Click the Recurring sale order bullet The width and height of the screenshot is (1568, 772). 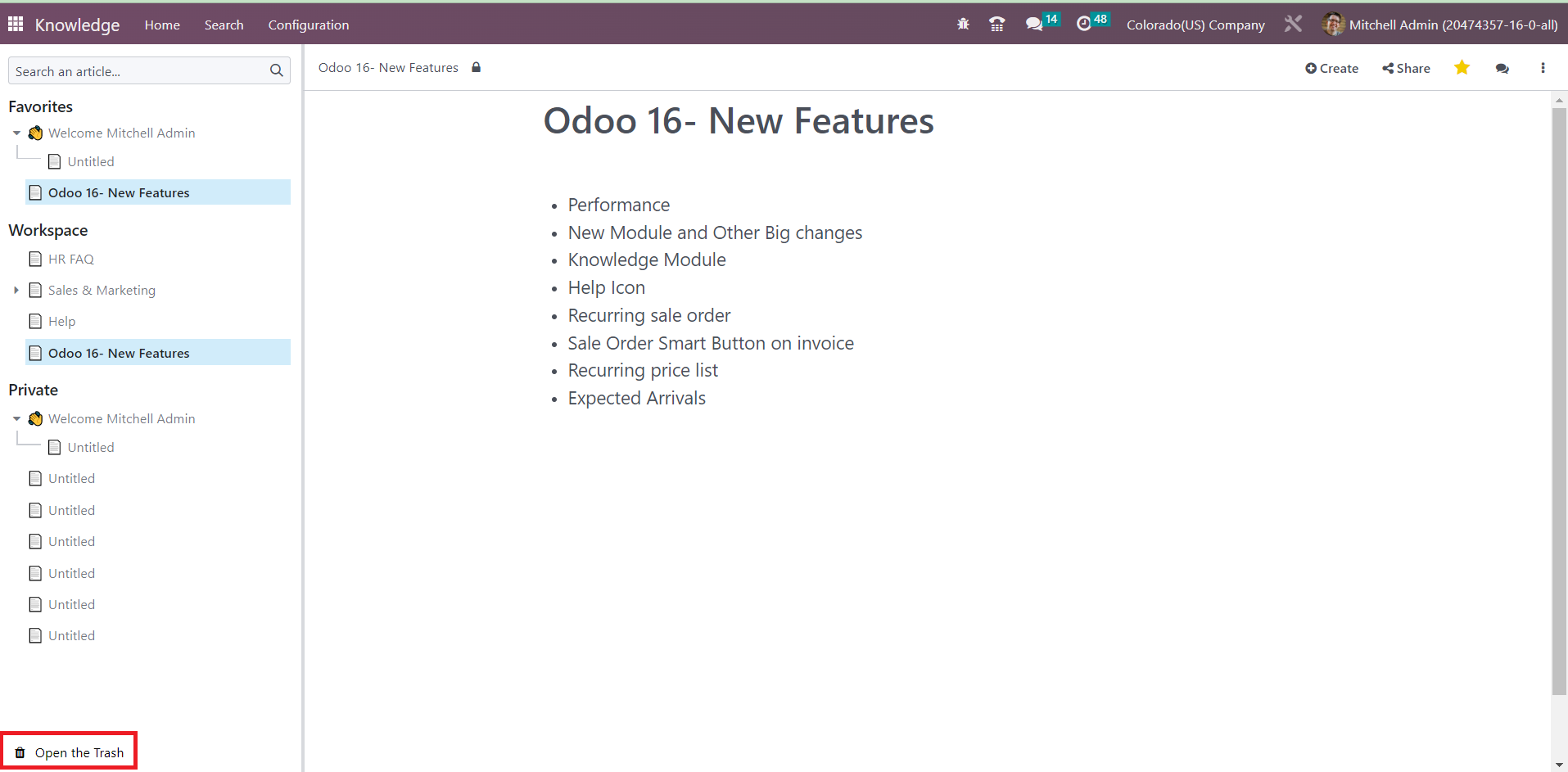tap(649, 315)
